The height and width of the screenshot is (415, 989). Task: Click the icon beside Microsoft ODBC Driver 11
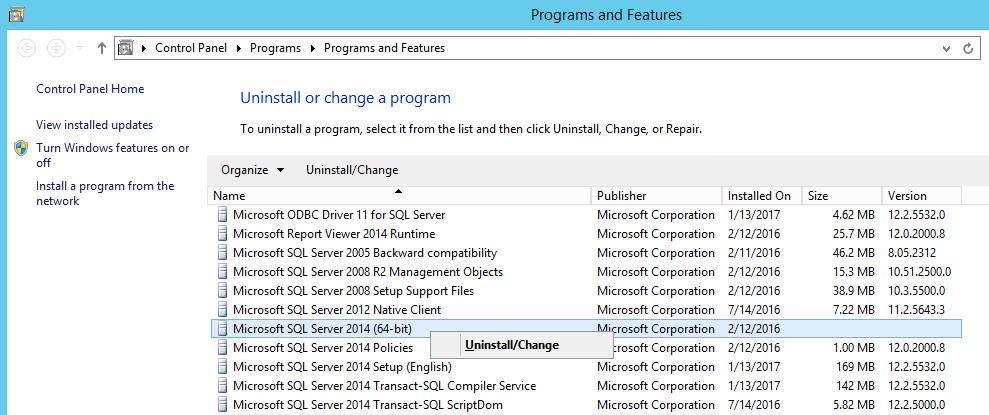pyautogui.click(x=222, y=215)
